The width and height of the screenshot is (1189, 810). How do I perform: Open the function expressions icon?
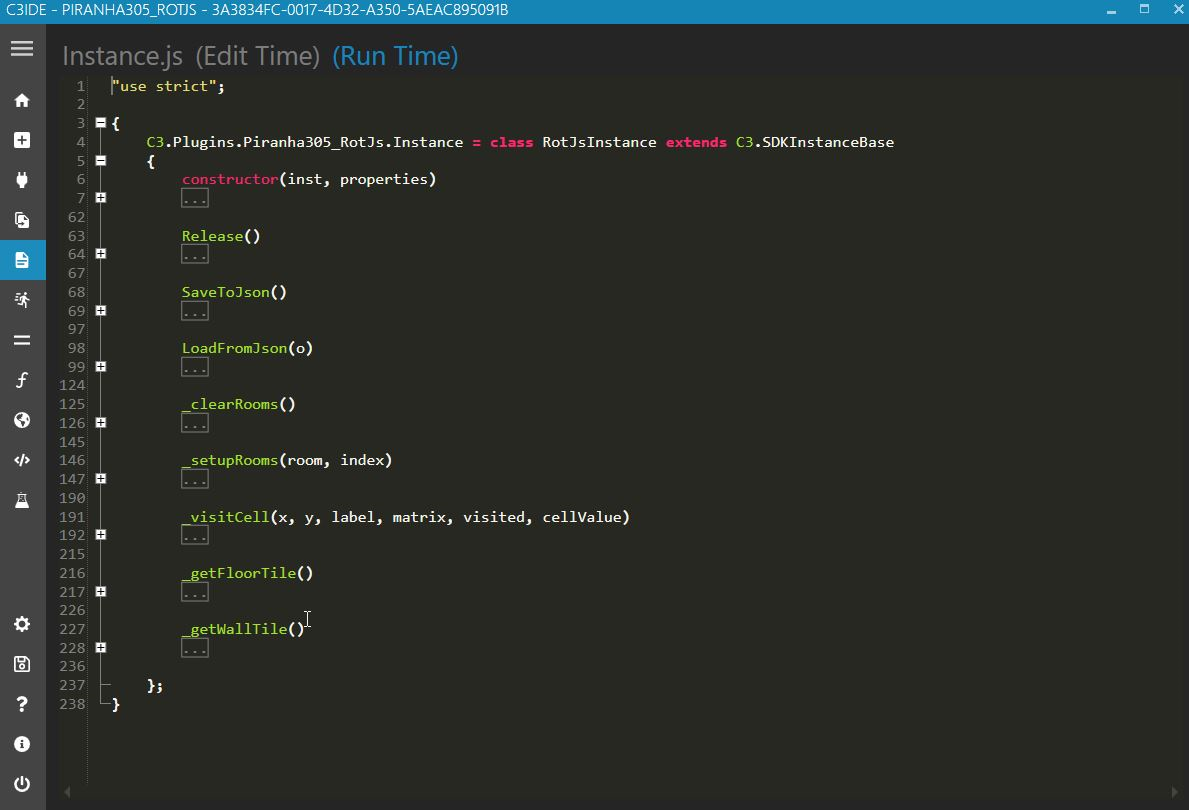22,380
